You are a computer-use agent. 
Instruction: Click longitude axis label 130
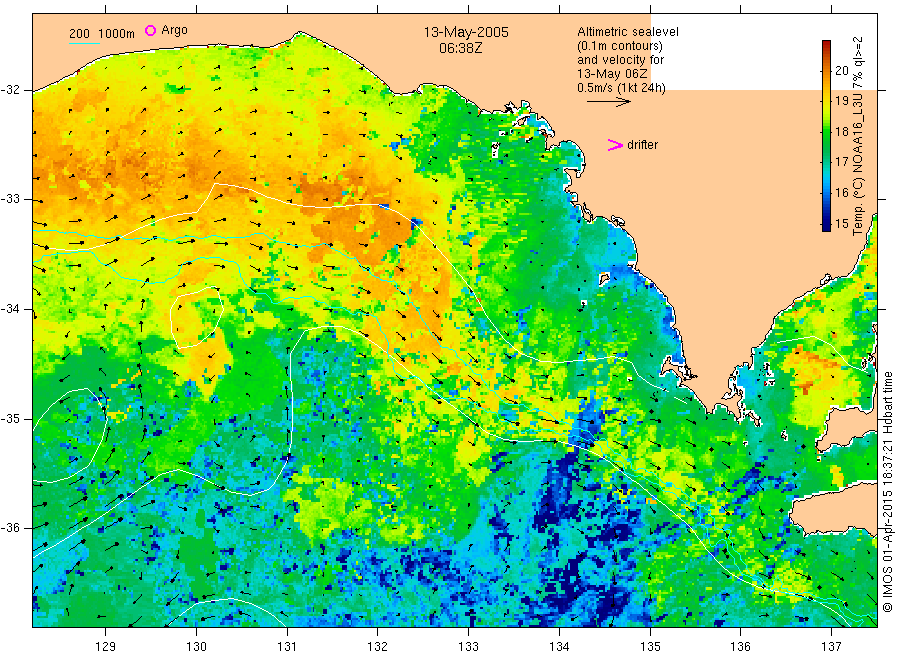pyautogui.click(x=196, y=647)
